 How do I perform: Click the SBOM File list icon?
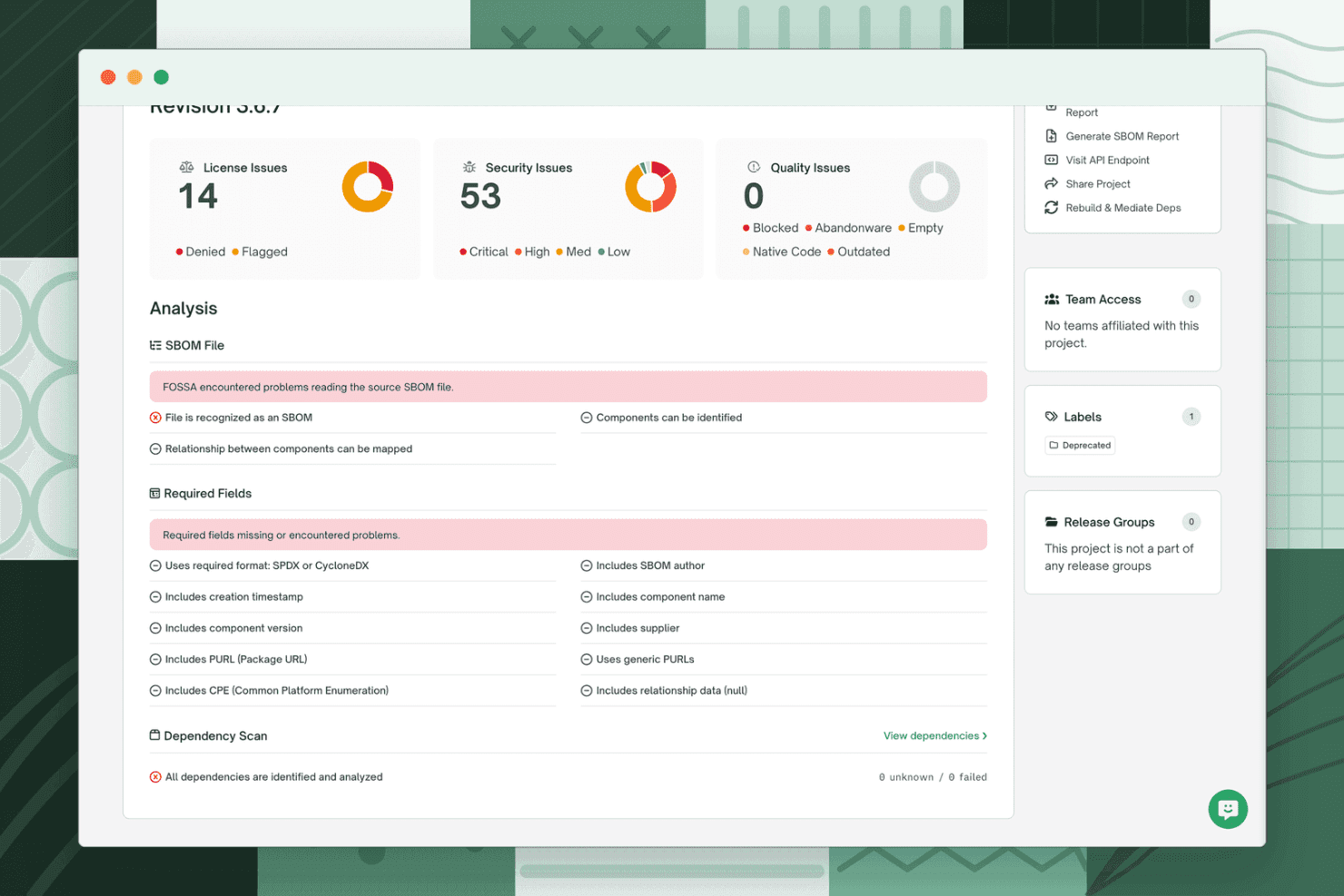[155, 345]
